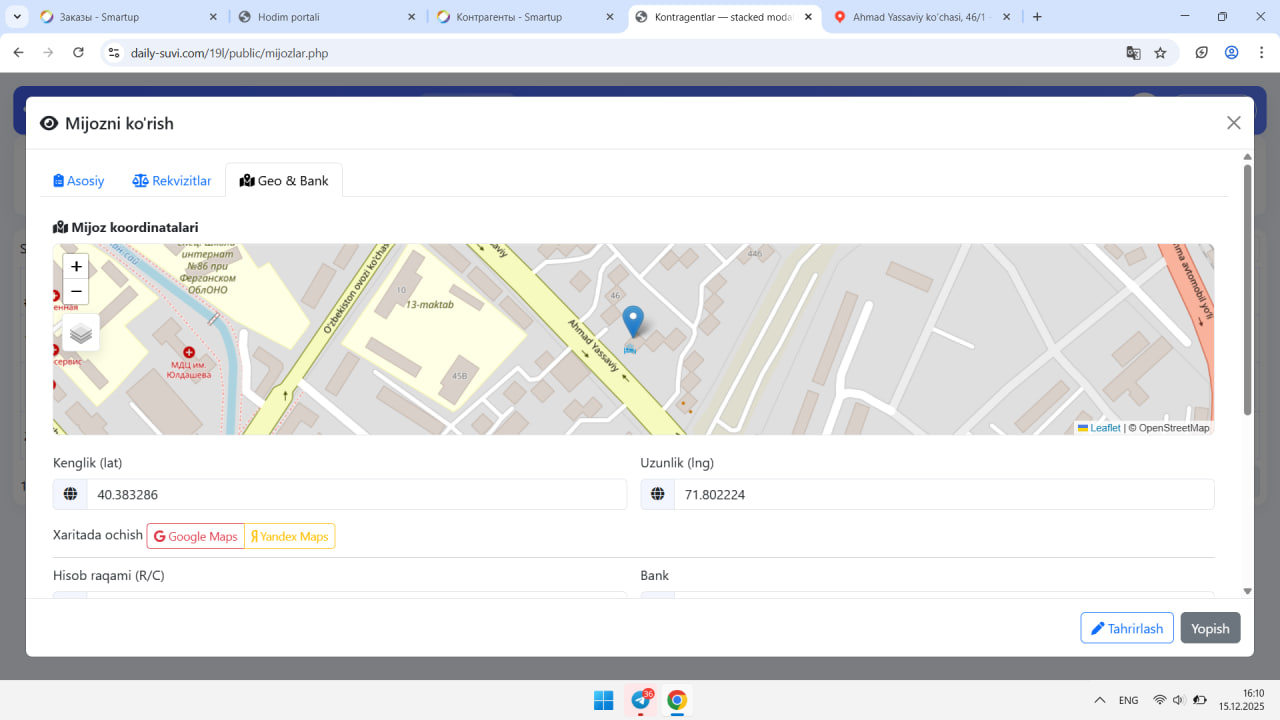Click the Kenglik latitude field

(x=356, y=495)
